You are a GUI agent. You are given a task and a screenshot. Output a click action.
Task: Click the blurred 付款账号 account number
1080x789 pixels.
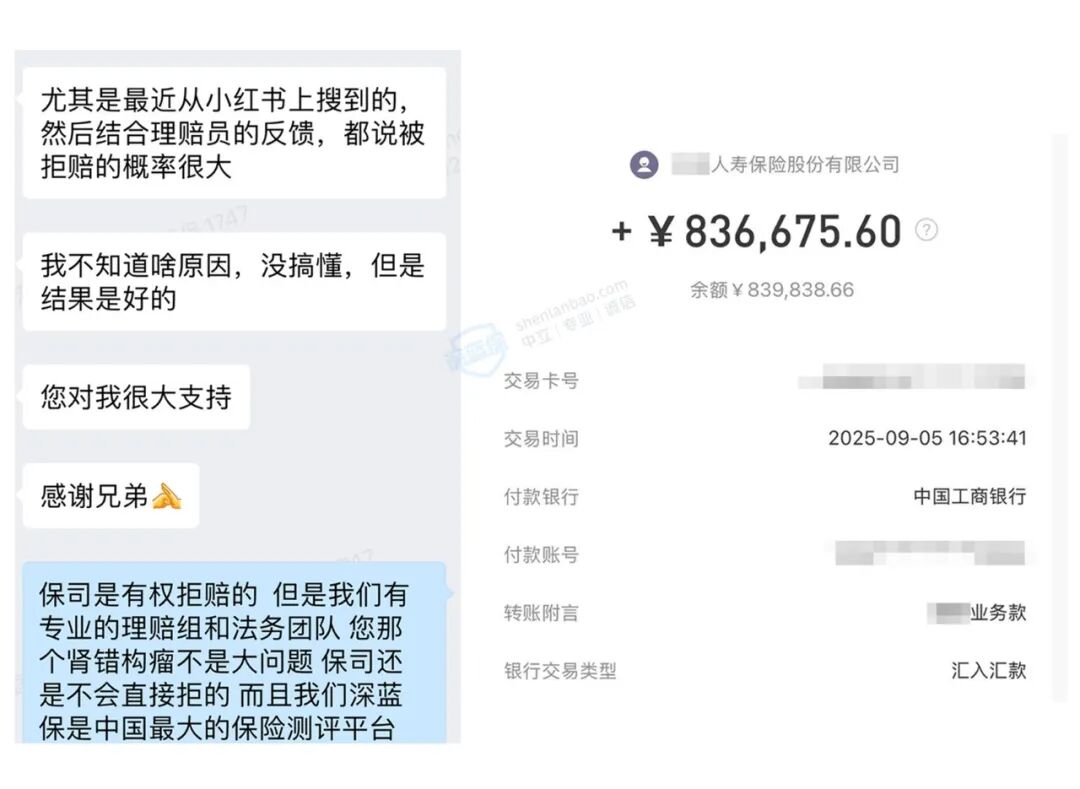929,553
